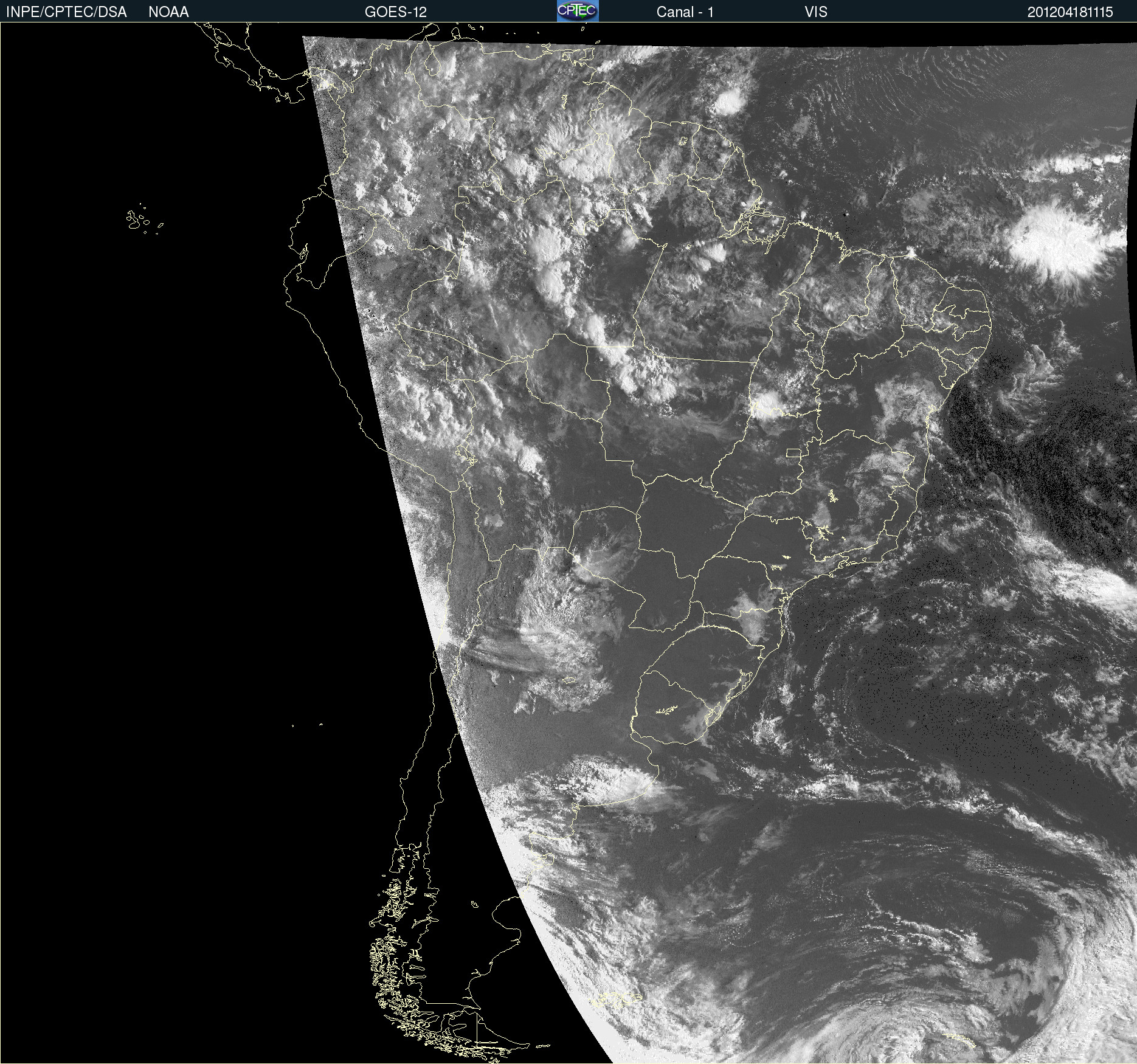The image size is (1137, 1064).
Task: Click the NOAA label in header
Action: (168, 12)
